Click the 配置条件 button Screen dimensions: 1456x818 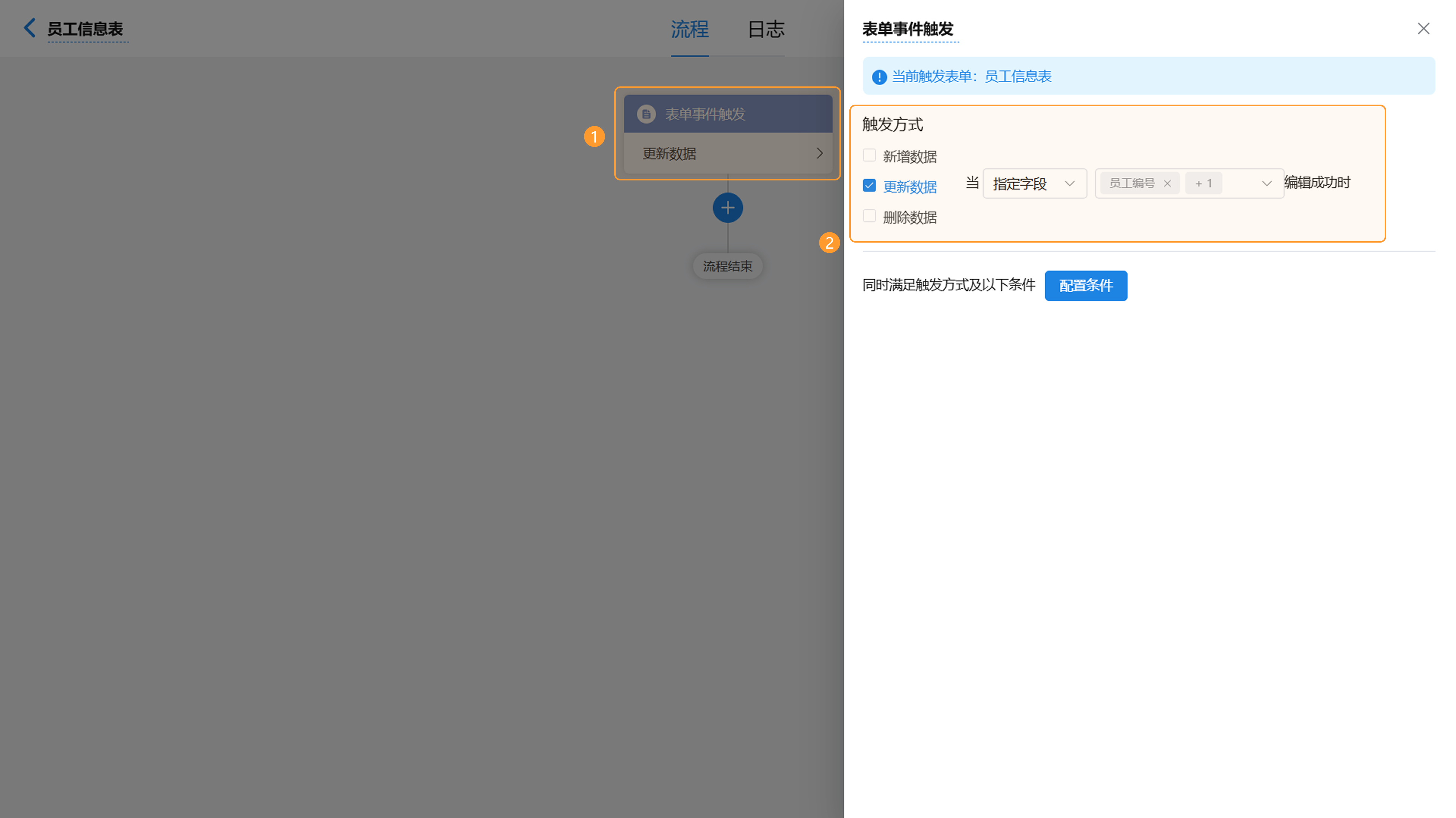(1086, 286)
